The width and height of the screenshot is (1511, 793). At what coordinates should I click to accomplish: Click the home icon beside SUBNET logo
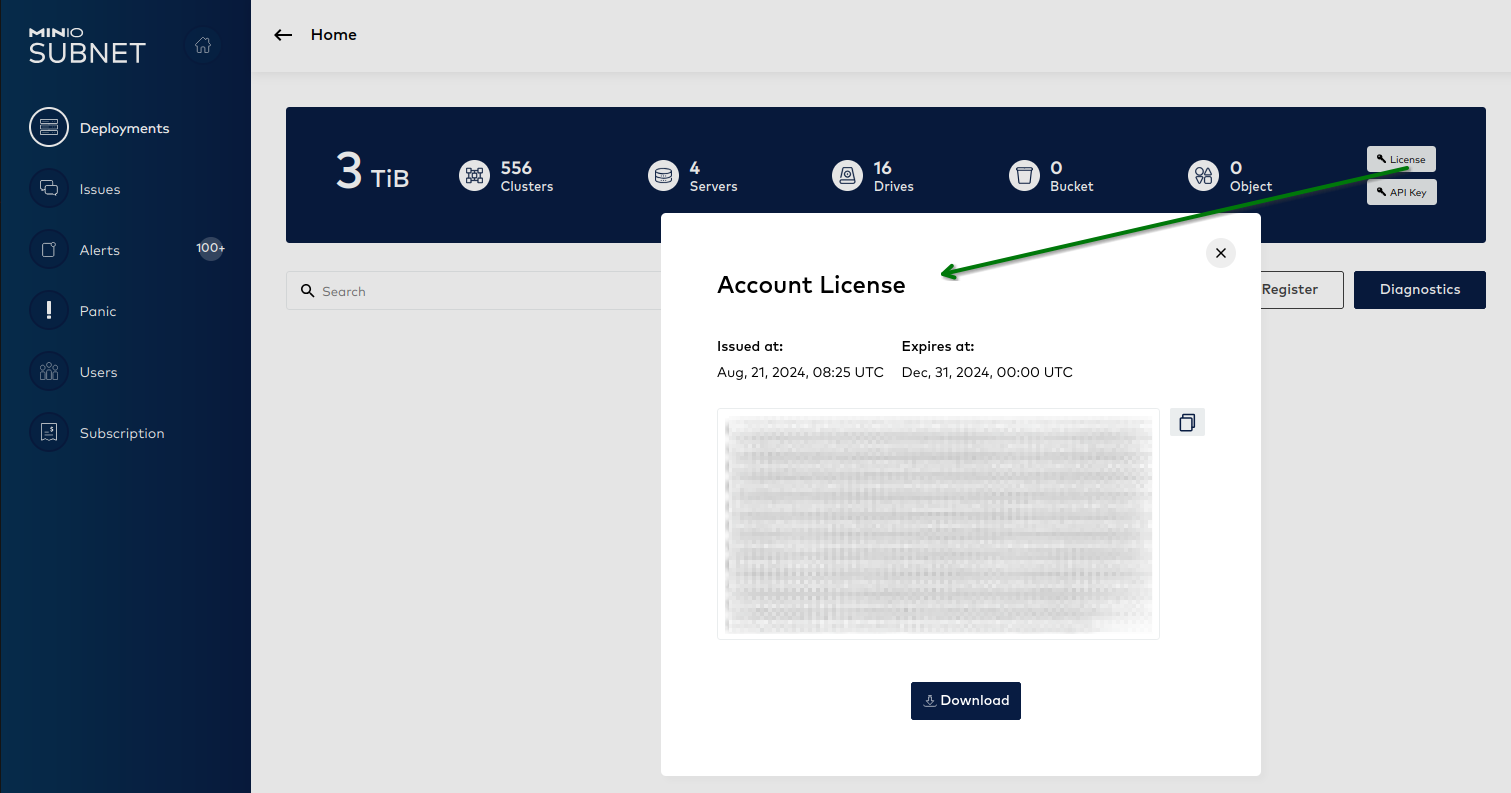203,45
